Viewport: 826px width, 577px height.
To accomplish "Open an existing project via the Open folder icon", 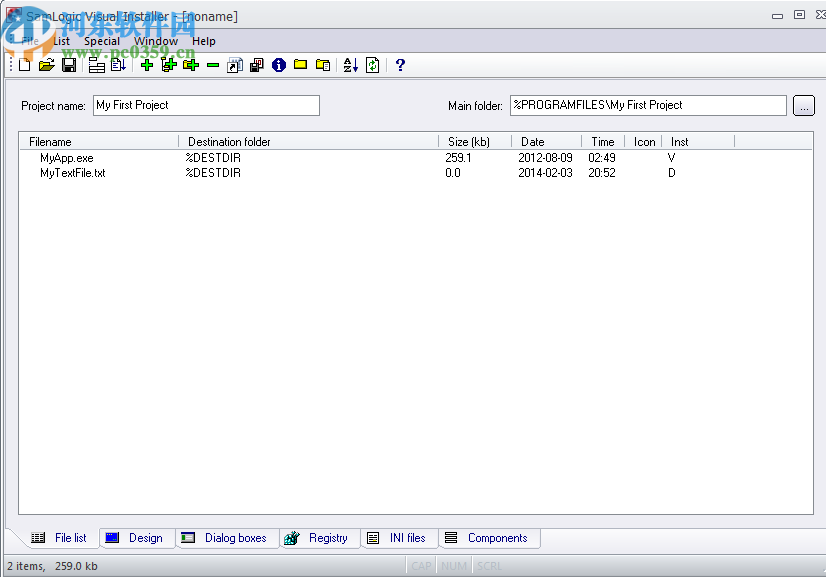I will coord(47,65).
